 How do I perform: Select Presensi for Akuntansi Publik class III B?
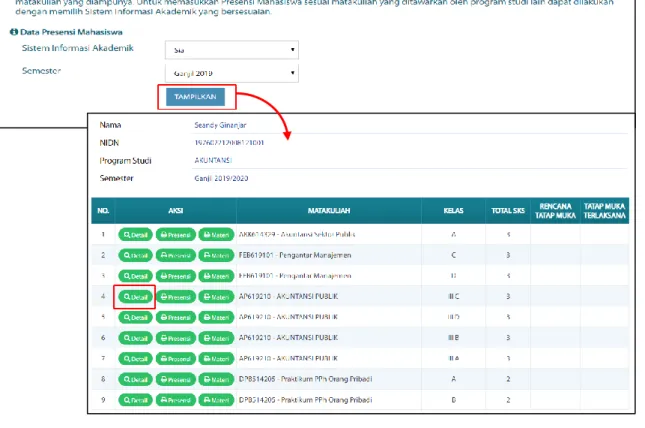(176, 338)
